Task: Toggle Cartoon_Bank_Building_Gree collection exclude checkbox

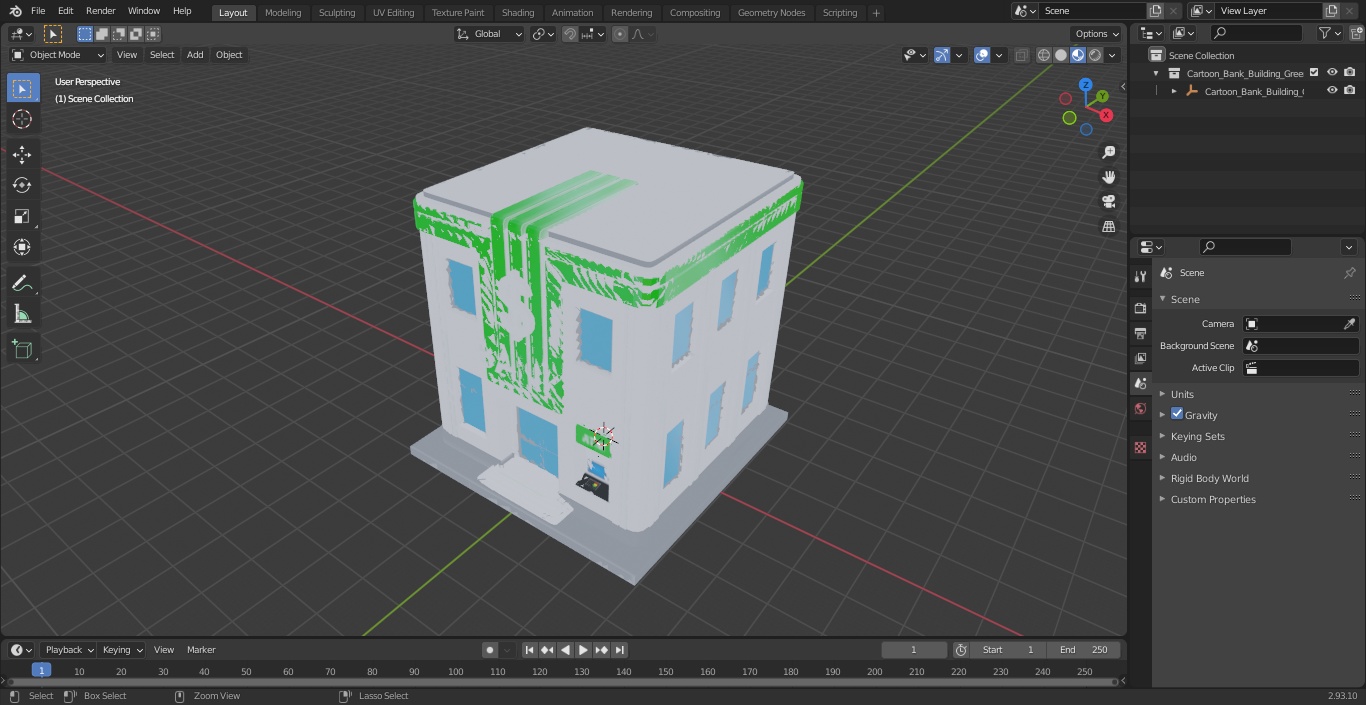Action: coord(1314,73)
